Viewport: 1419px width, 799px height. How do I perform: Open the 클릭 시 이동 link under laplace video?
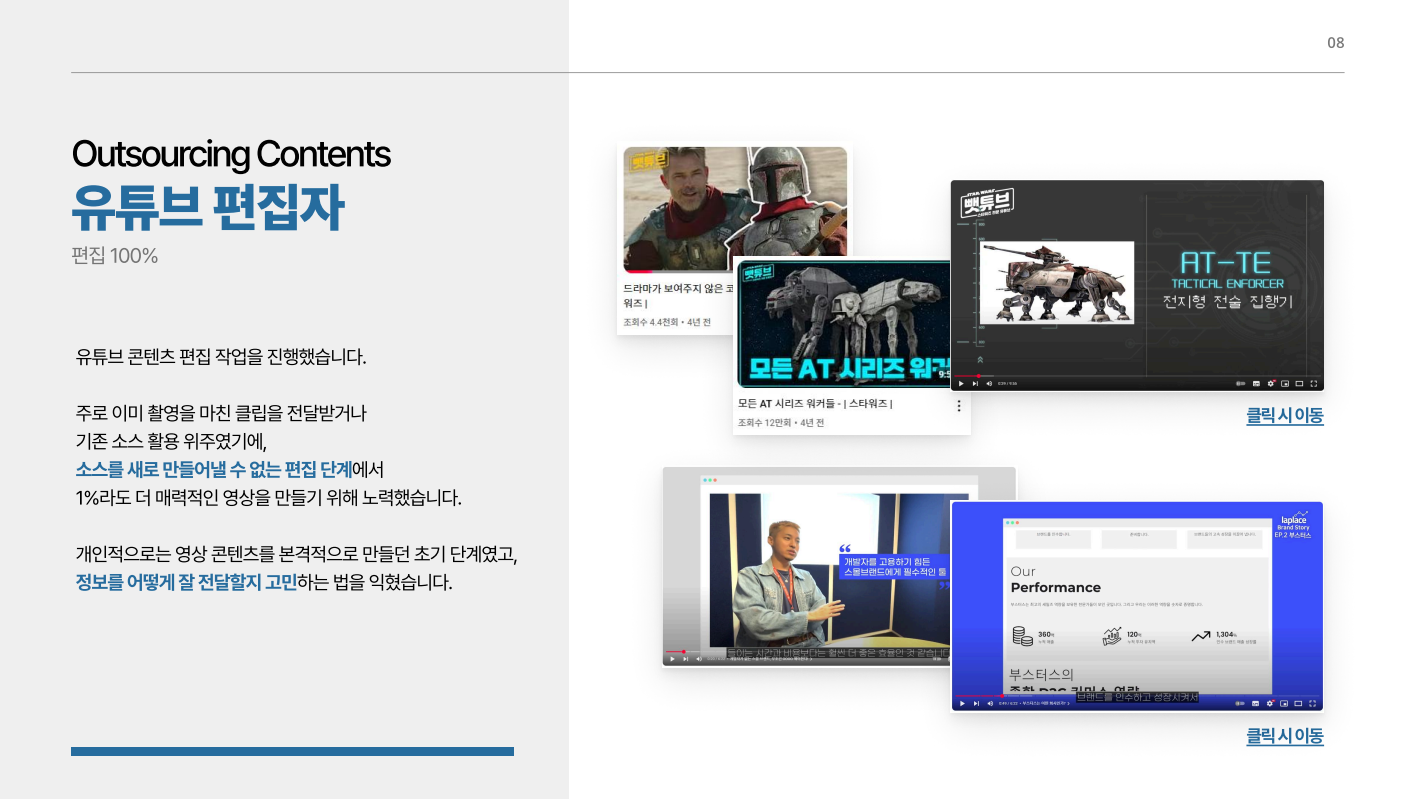click(1285, 736)
